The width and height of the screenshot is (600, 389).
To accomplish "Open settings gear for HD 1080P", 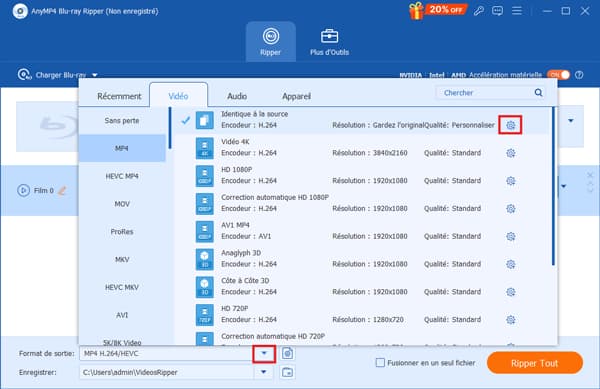I will (510, 181).
